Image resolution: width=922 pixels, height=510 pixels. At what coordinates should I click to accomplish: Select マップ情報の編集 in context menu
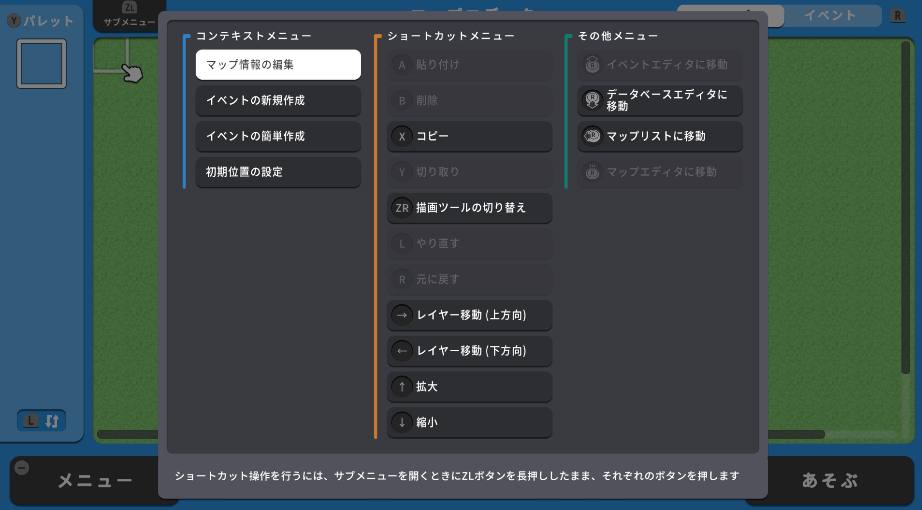coord(278,65)
